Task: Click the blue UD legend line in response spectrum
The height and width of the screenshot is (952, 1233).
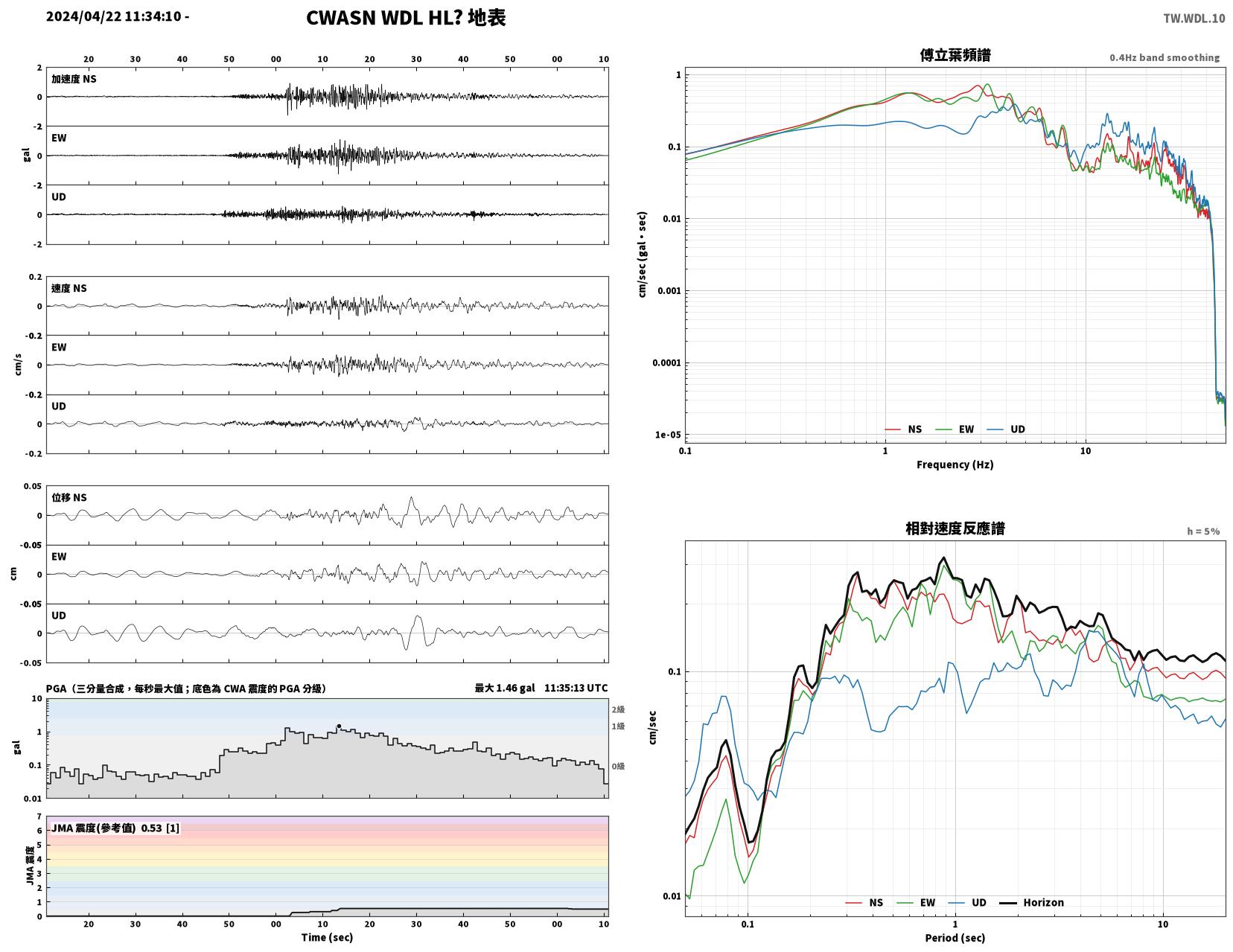Action: 957,903
